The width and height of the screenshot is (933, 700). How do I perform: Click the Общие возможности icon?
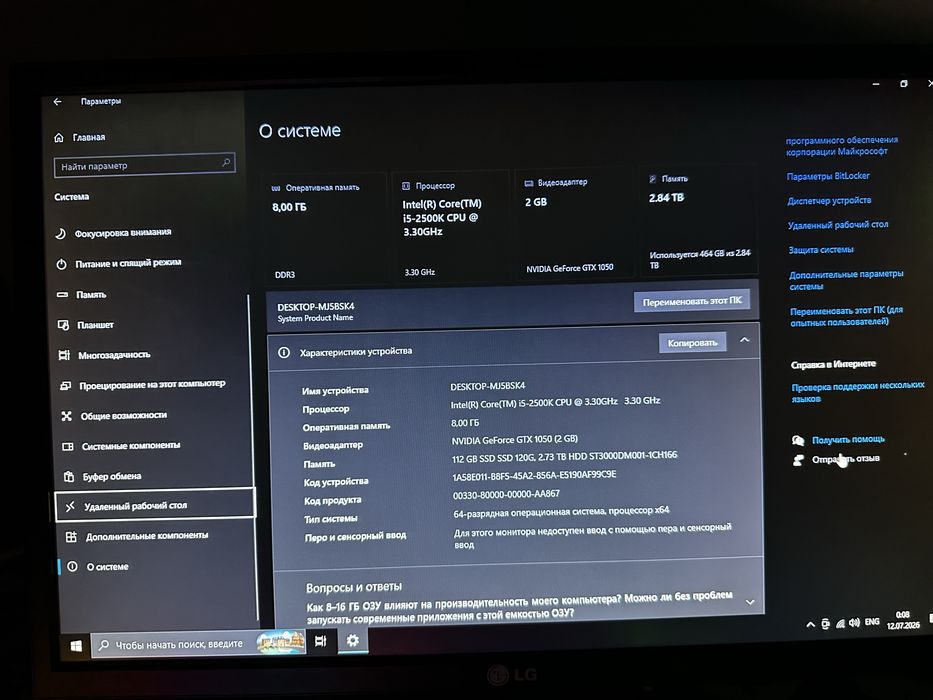pyautogui.click(x=67, y=416)
